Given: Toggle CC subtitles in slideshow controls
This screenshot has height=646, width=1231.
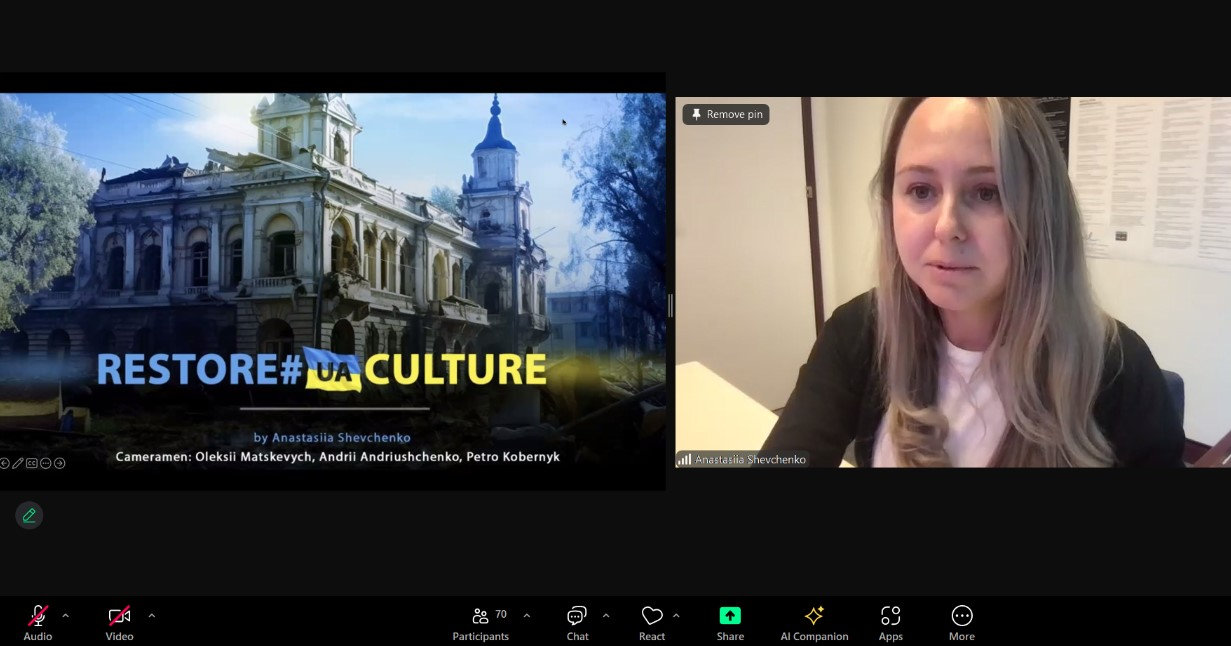Looking at the screenshot, I should click(x=32, y=463).
